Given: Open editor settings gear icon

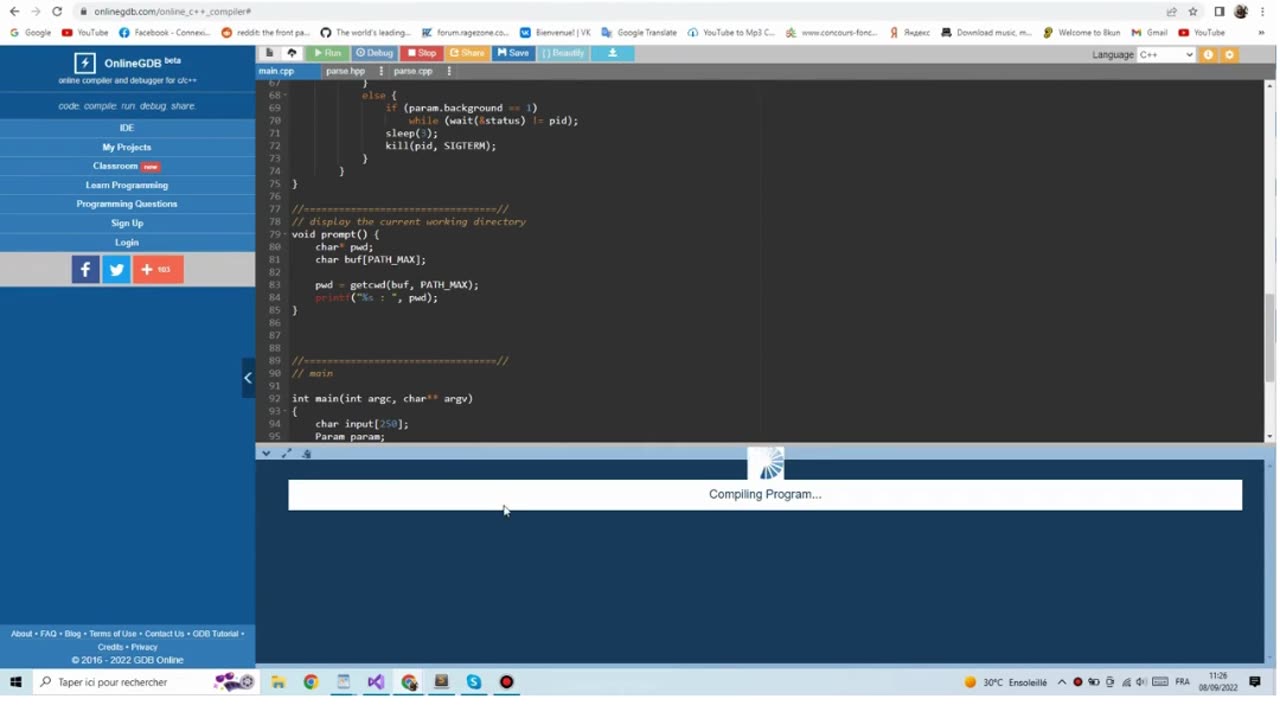Looking at the screenshot, I should click(1230, 54).
